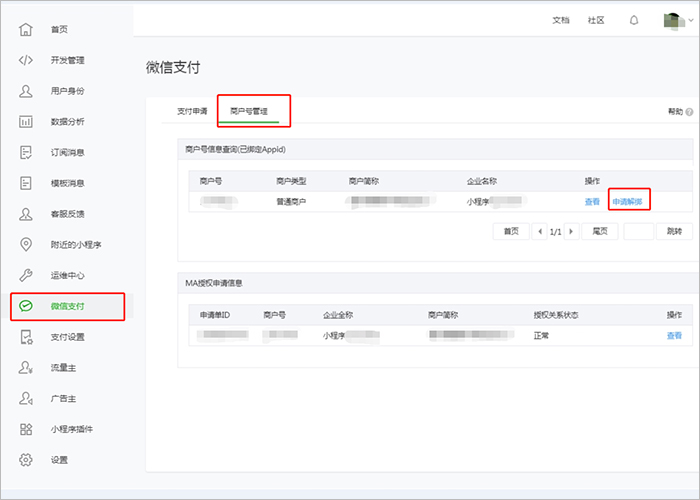Image resolution: width=700 pixels, height=500 pixels.
Task: Click the 跳转 jump button
Action: point(674,231)
